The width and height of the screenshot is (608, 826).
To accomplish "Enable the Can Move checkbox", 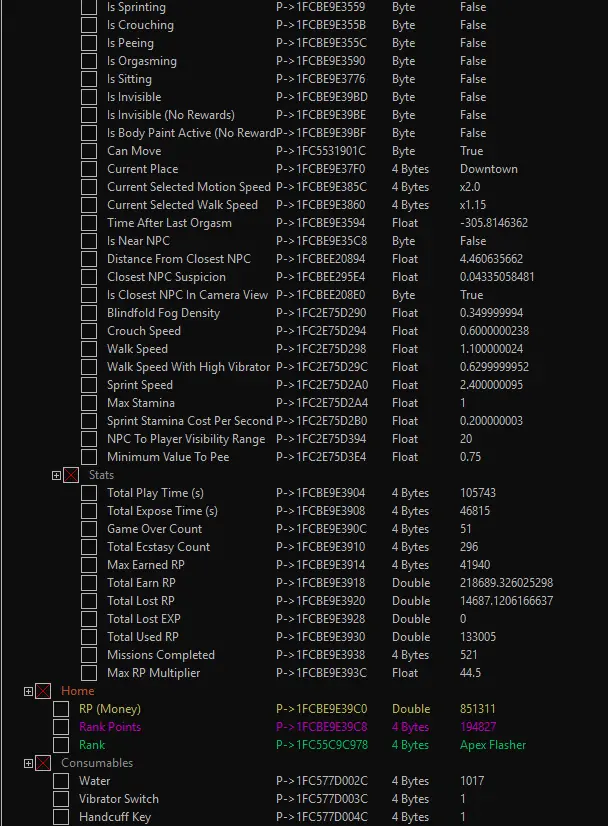I will pos(89,152).
